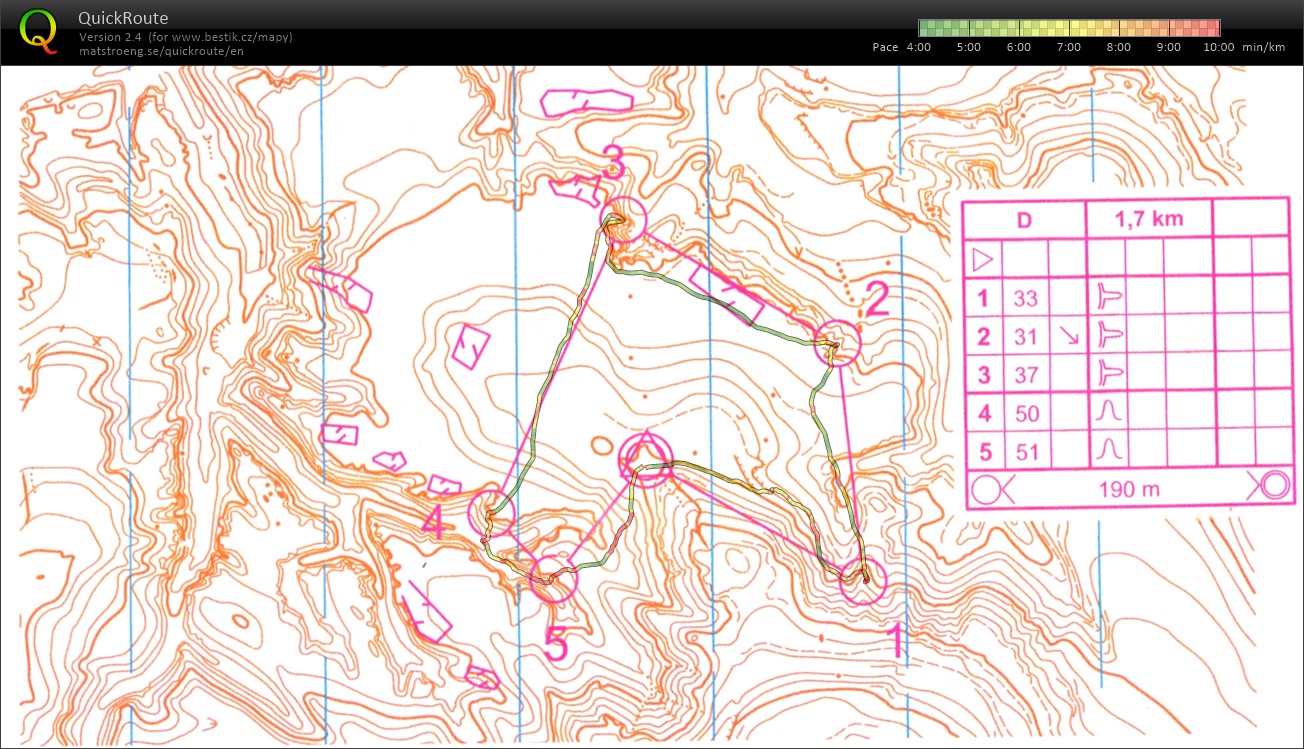This screenshot has width=1304, height=749.
Task: Click the 190 m finish distance text
Action: pos(1131,489)
